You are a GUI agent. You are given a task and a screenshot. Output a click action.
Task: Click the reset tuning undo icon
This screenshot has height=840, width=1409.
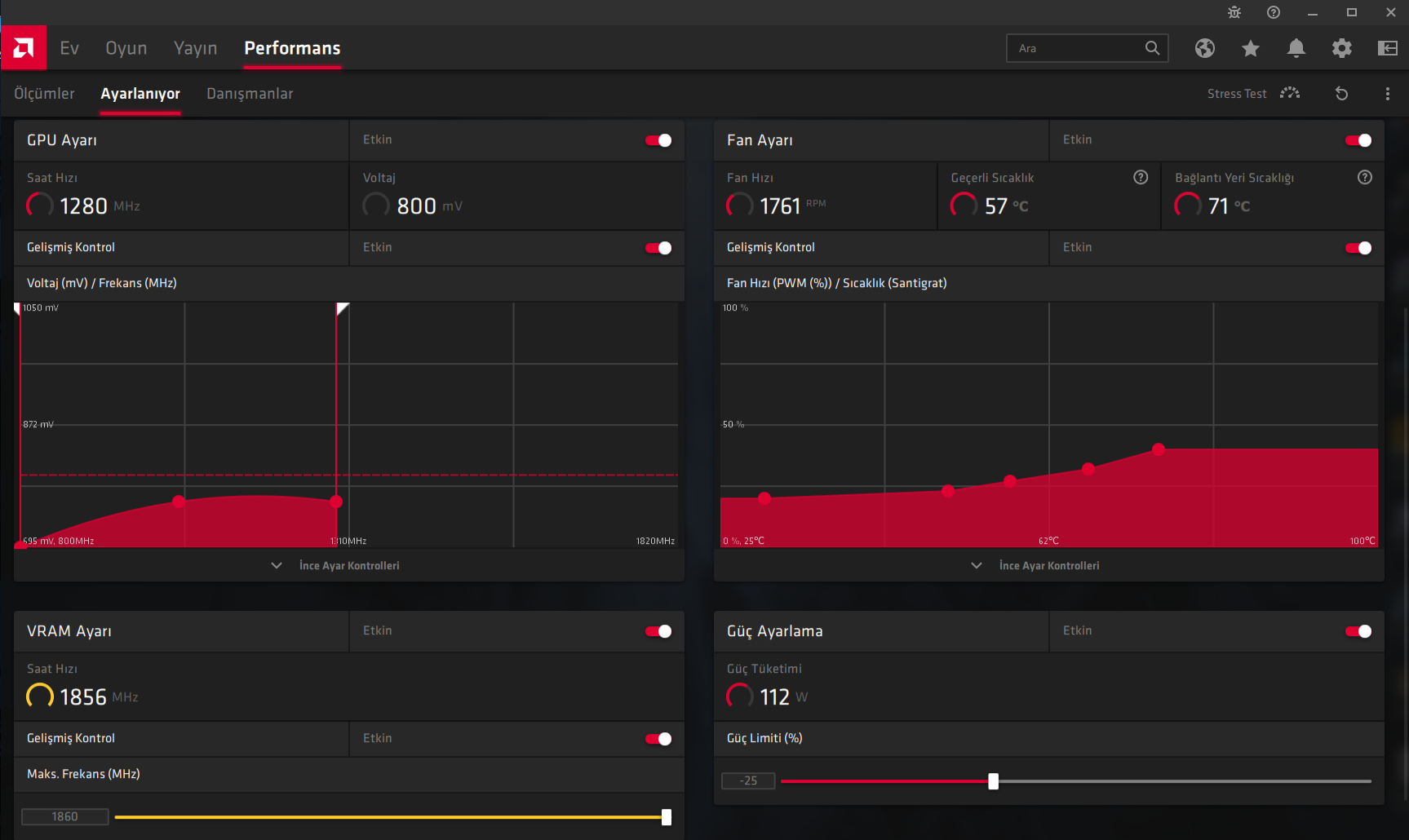[x=1341, y=94]
